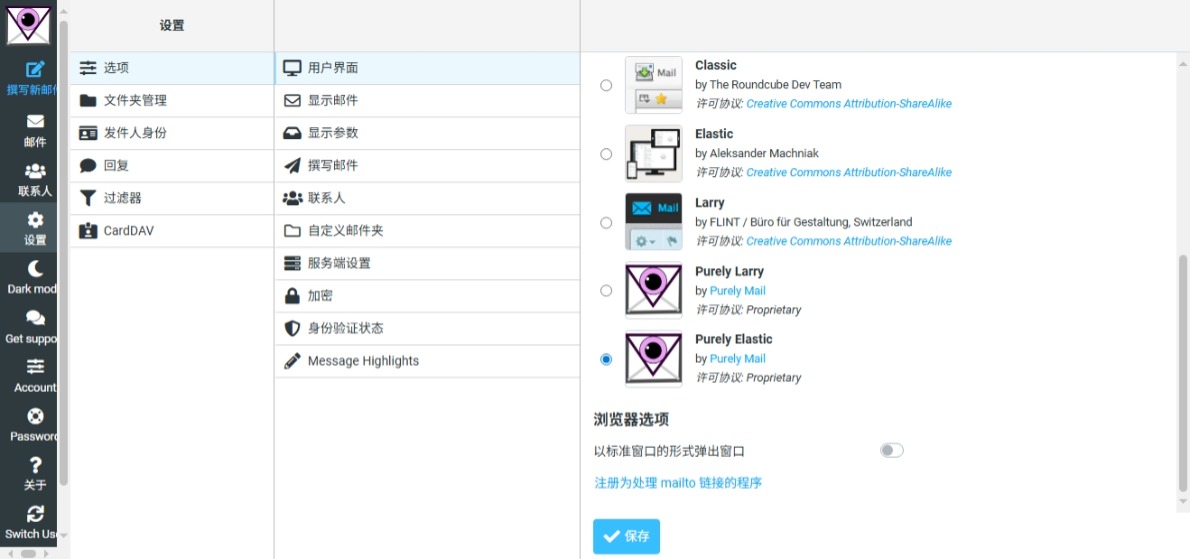
Task: Open the 联系人 contacts group icon
Action: (35, 171)
